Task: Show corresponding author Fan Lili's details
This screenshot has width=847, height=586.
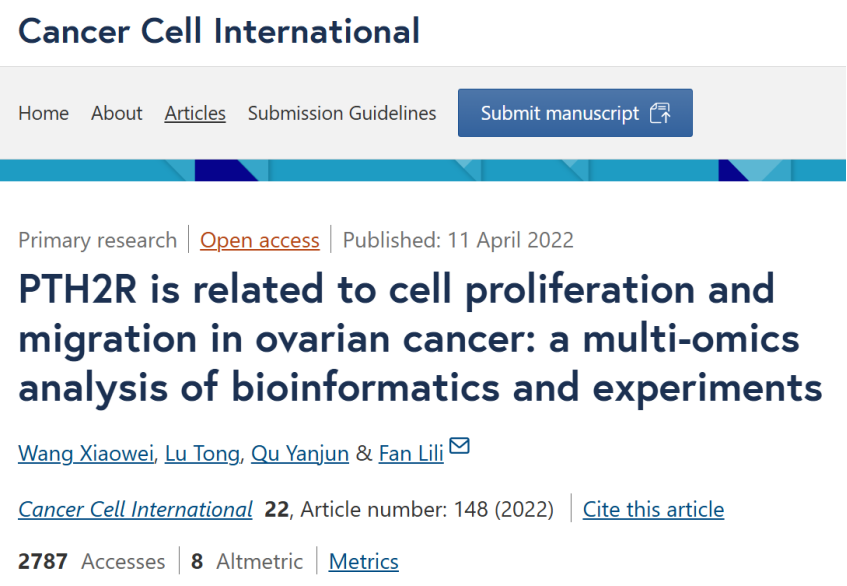Action: tap(411, 453)
